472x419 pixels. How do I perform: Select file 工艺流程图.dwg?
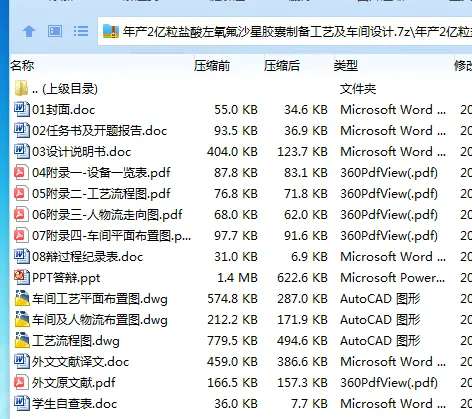pyautogui.click(x=76, y=341)
